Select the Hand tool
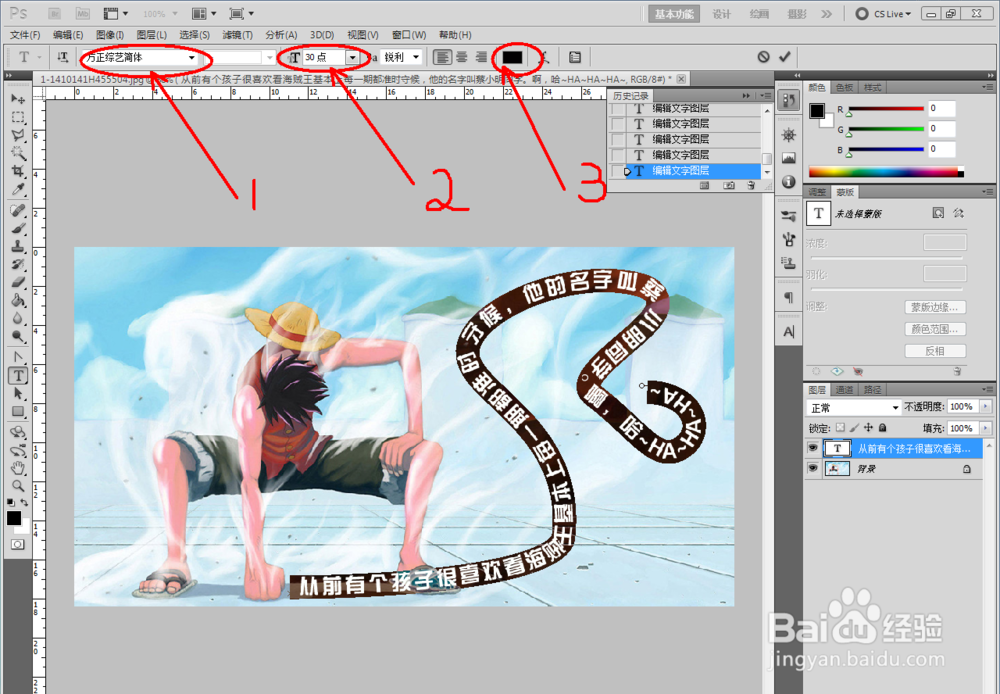This screenshot has height=694, width=1000. point(18,468)
